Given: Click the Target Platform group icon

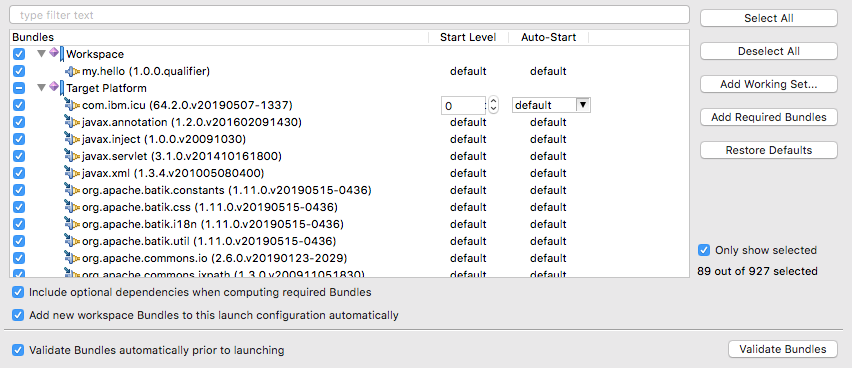Looking at the screenshot, I should [x=56, y=88].
